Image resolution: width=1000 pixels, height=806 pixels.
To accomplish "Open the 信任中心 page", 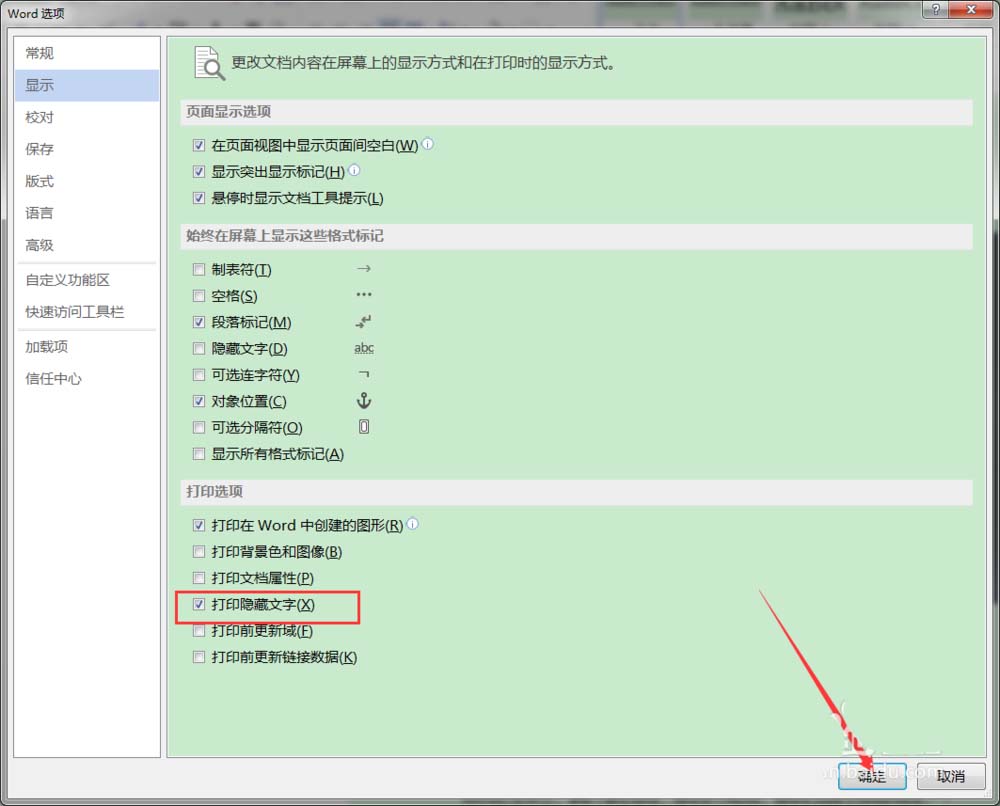I will tap(87, 379).
